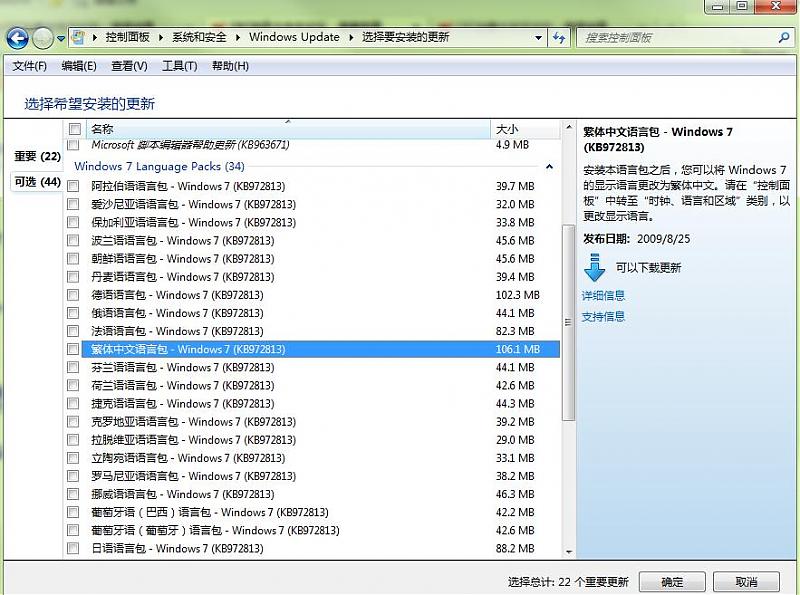
Task: Open the 工具(T) menu
Action: 180,66
